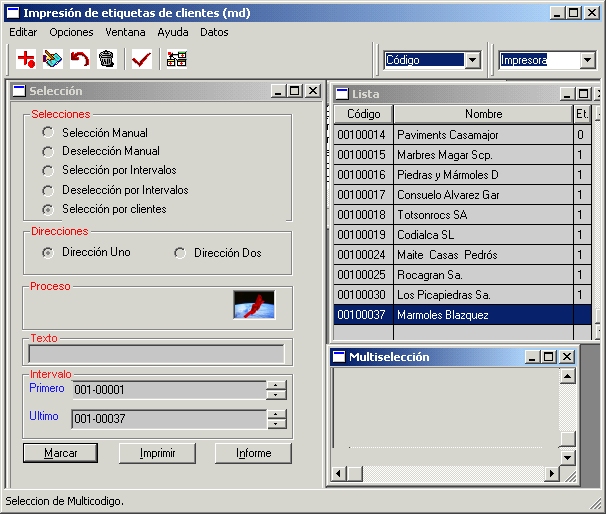The height and width of the screenshot is (514, 606).
Task: Maximize the Selección sub-window
Action: tap(295, 91)
